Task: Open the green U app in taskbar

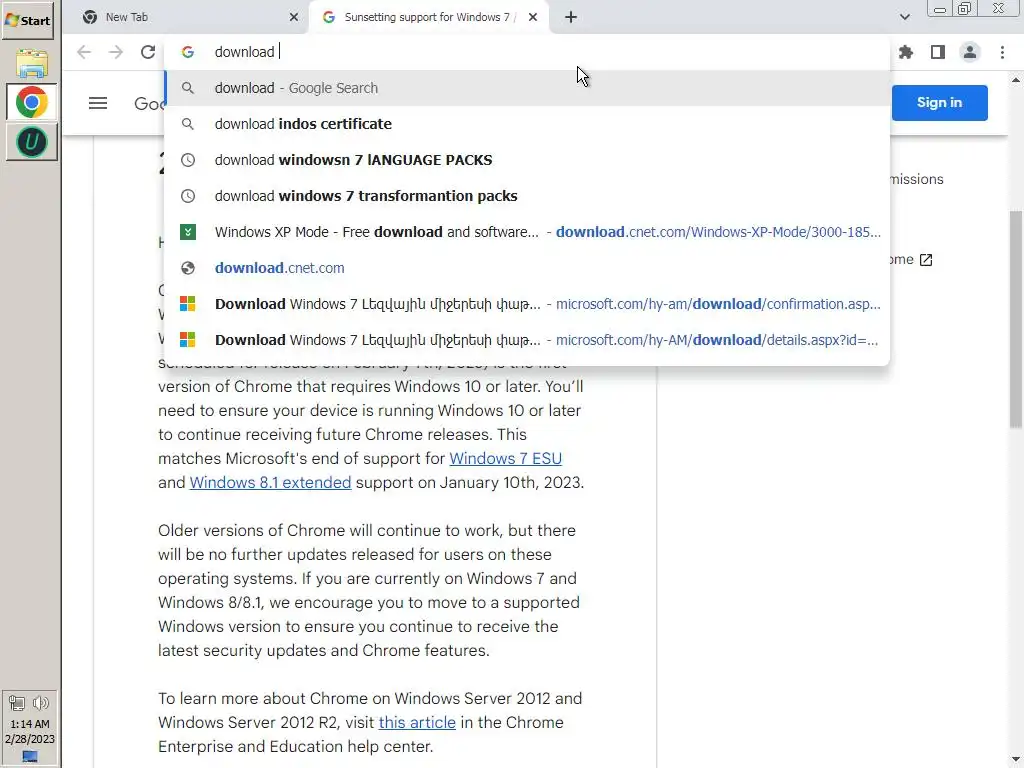Action: click(x=31, y=142)
